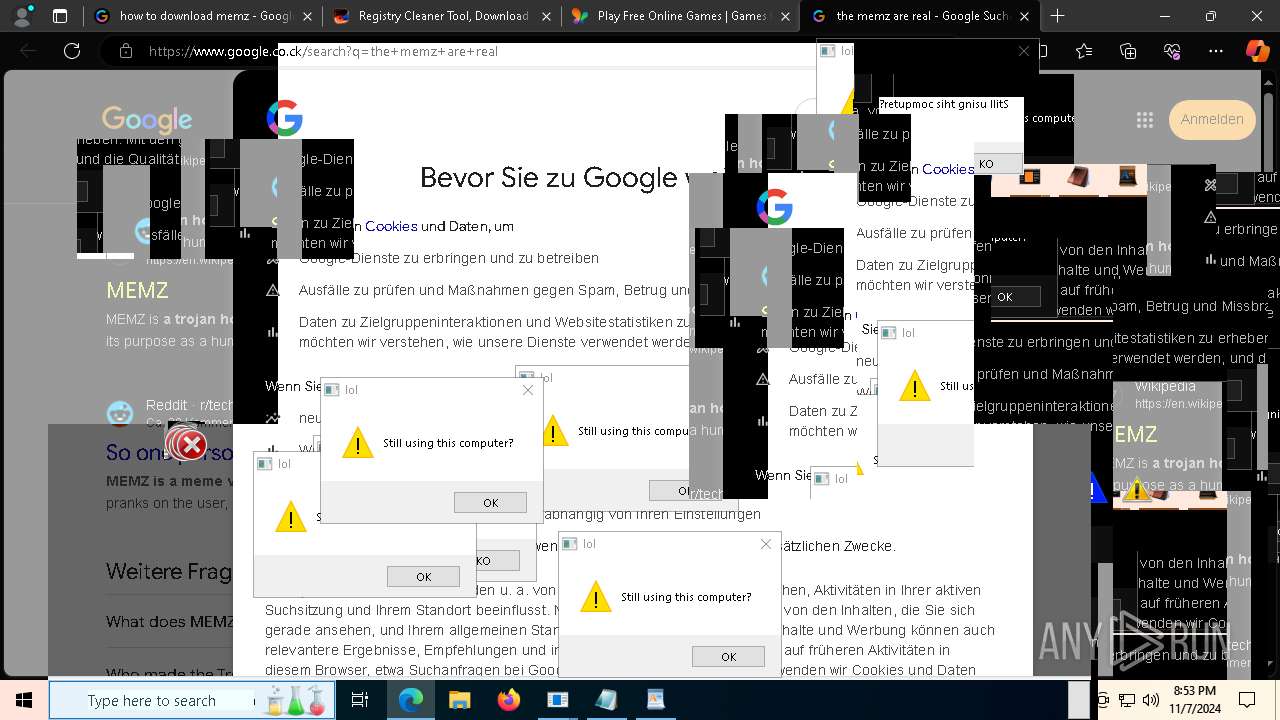Image resolution: width=1280 pixels, height=720 pixels.
Task: Click OK in the bottom-center lol dialog
Action: pos(728,656)
